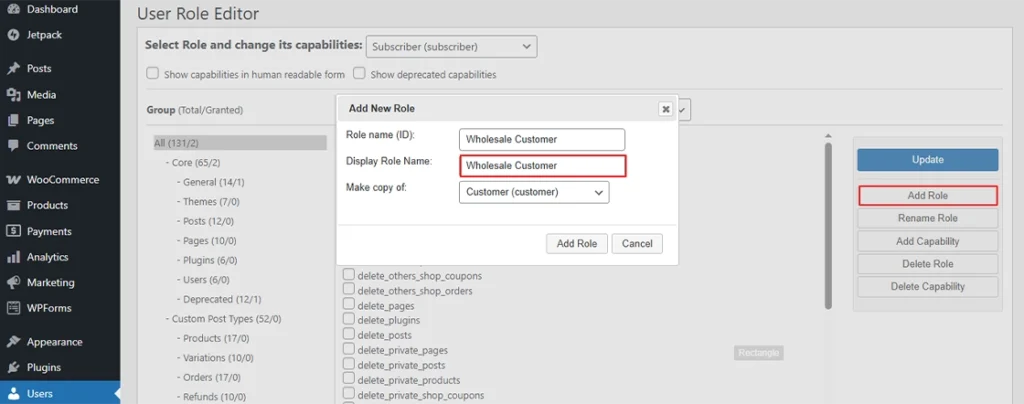Click the Marketing megaphone icon
This screenshot has width=1024, height=404.
13,283
